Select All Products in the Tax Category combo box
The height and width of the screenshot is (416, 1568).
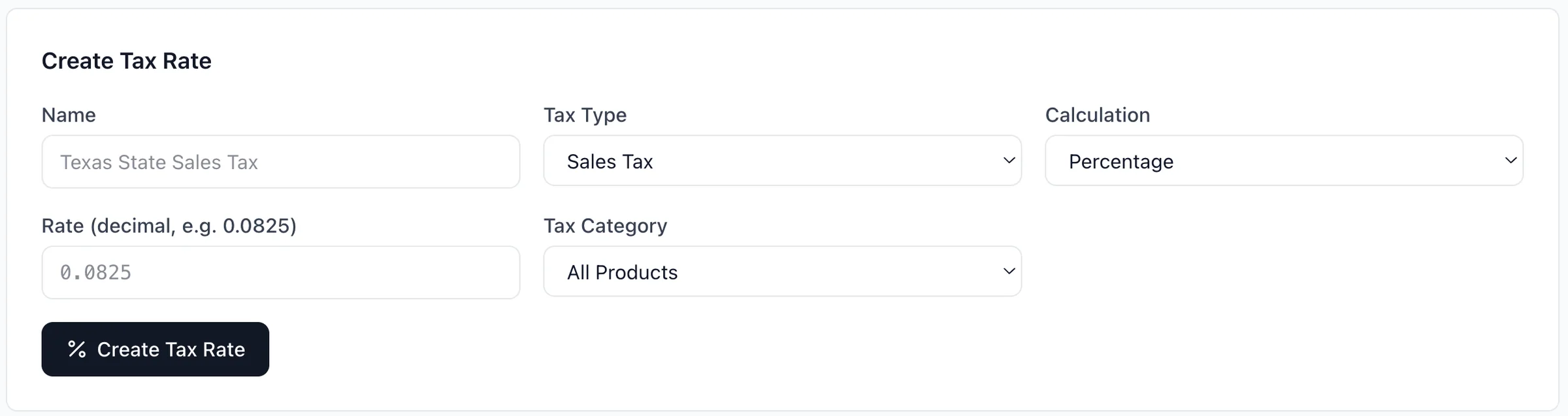pos(782,272)
